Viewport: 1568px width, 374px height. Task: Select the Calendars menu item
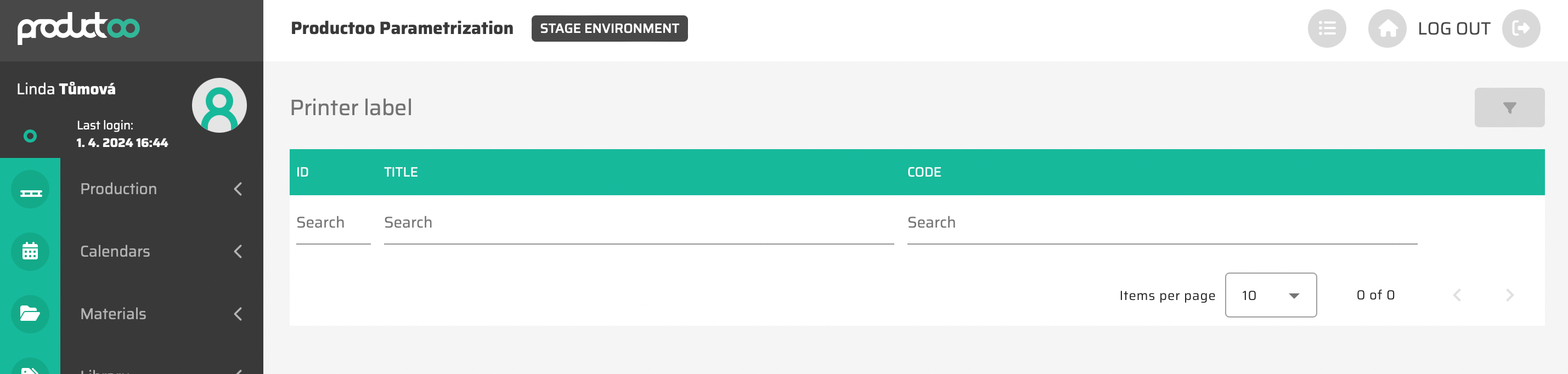coord(115,252)
